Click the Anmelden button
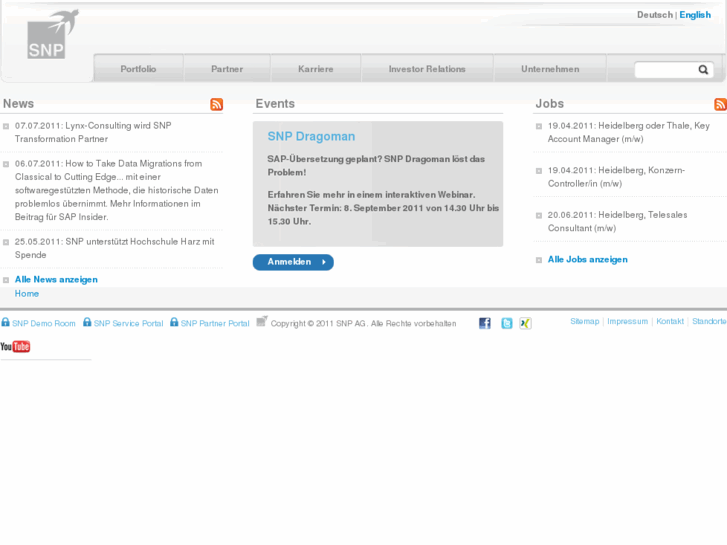Image resolution: width=727 pixels, height=545 pixels. 293,262
